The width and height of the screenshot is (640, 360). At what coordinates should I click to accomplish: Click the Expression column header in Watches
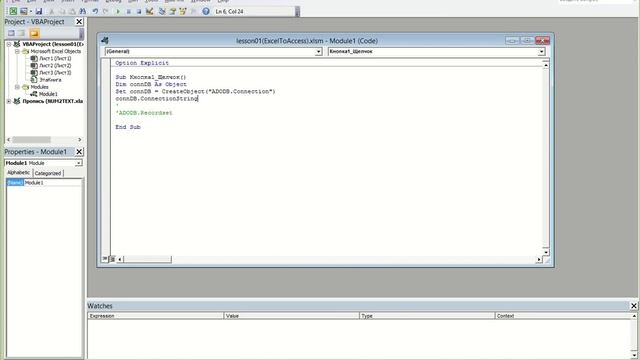coord(156,316)
